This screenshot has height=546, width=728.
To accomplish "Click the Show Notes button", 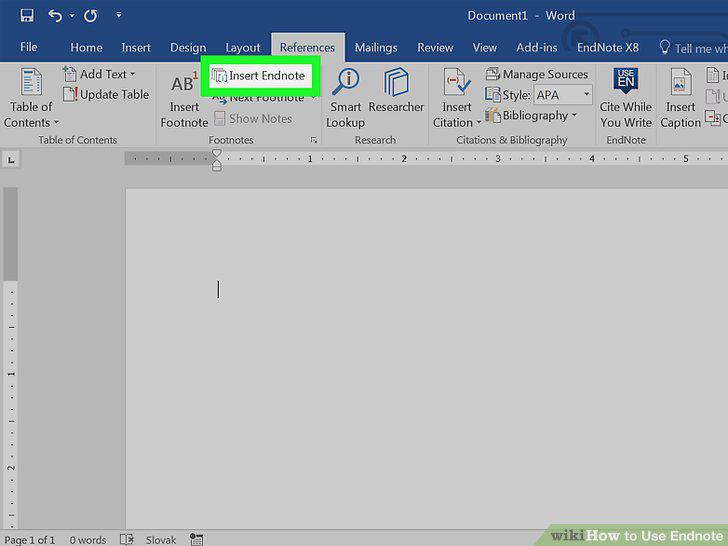I will click(253, 119).
